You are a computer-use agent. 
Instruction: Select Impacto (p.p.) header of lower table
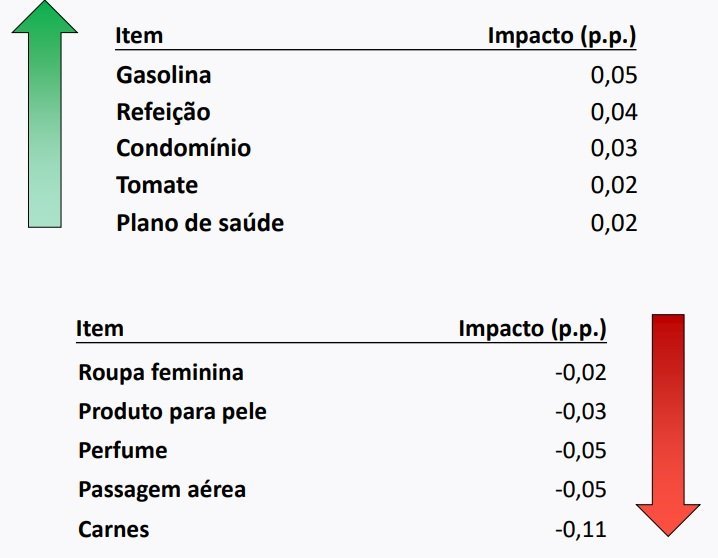pyautogui.click(x=533, y=328)
